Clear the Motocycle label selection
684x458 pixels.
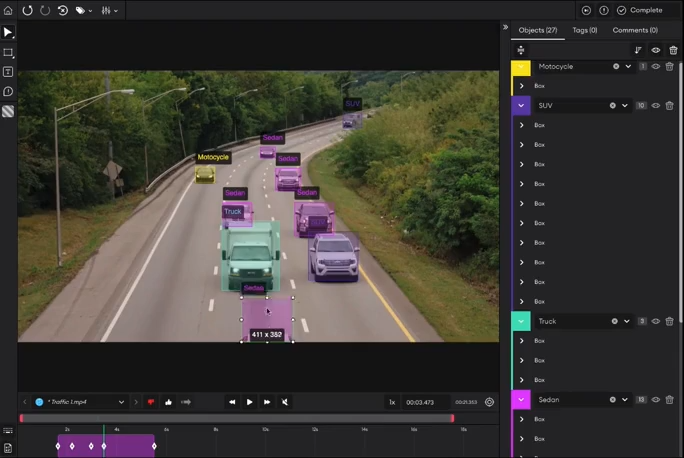(616, 67)
